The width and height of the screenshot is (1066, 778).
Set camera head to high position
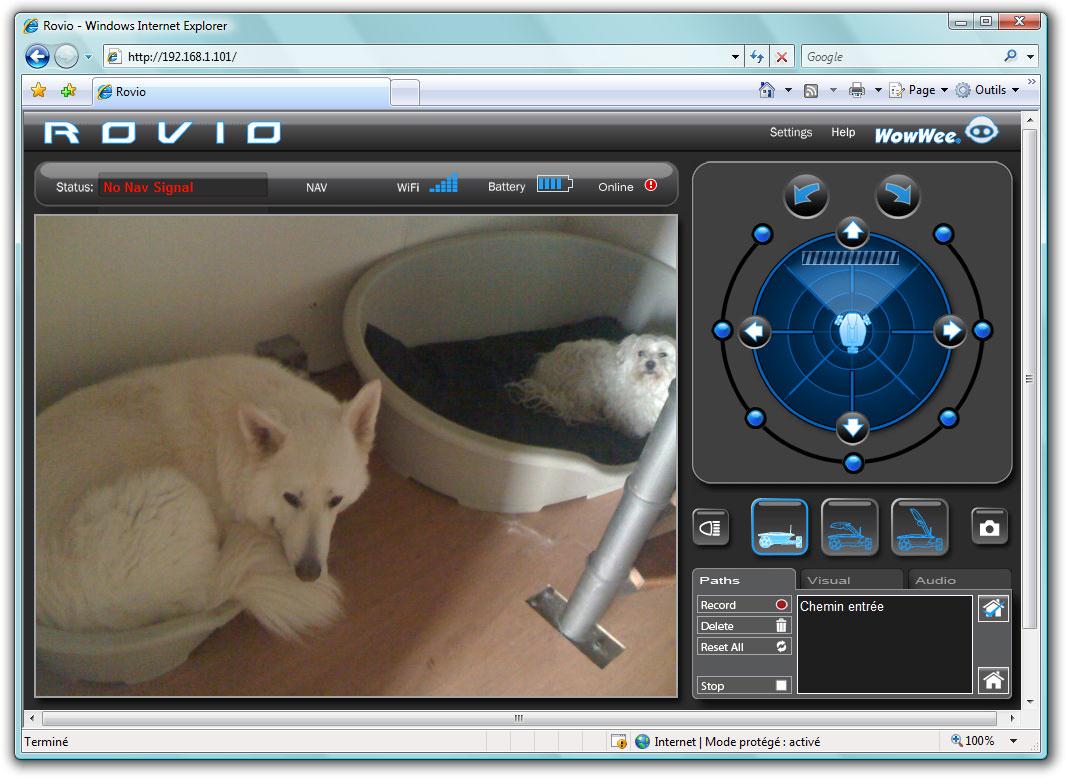coord(919,527)
